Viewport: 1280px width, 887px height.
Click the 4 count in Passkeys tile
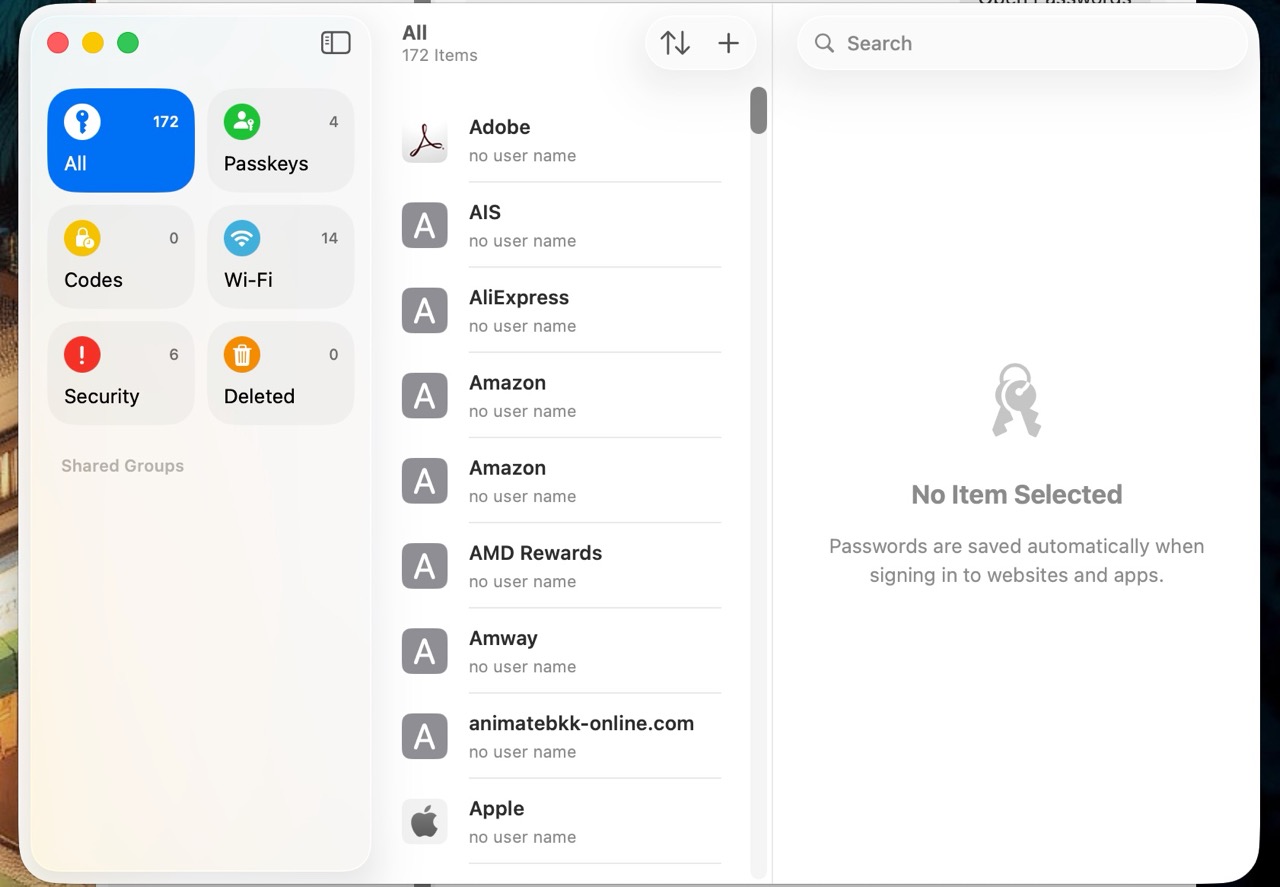pyautogui.click(x=333, y=122)
